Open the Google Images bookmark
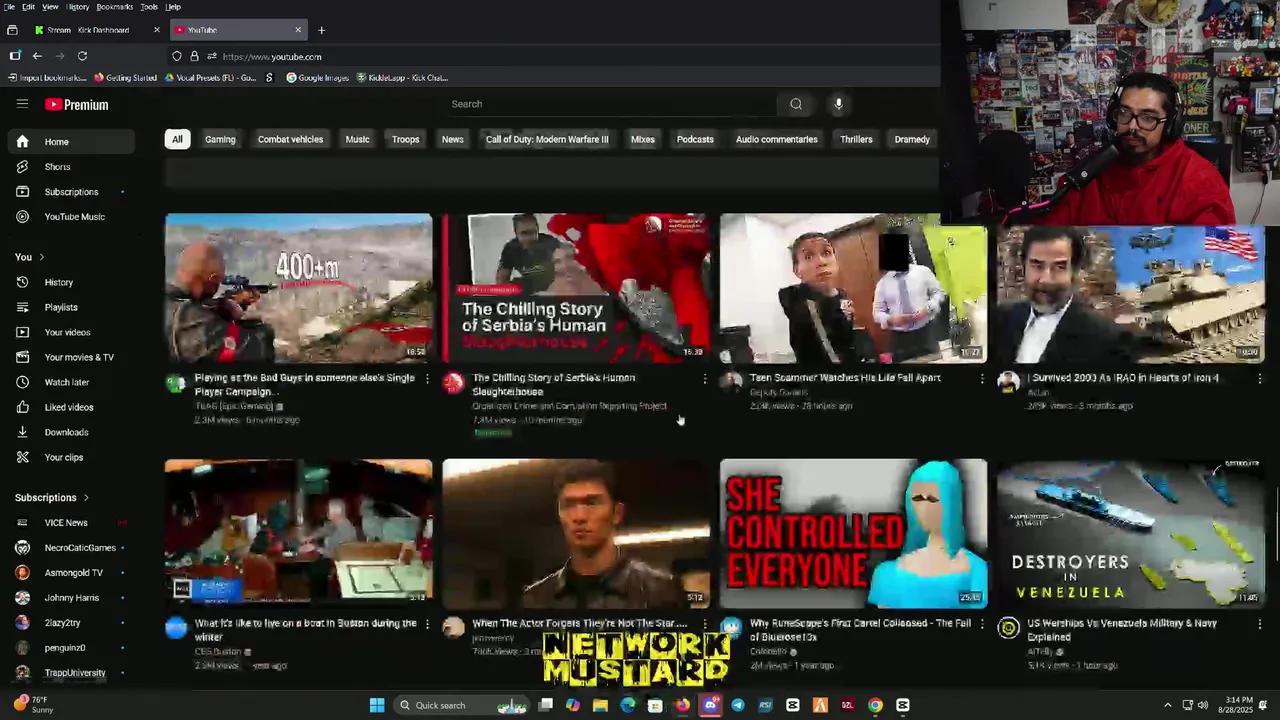Image resolution: width=1280 pixels, height=720 pixels. 317,77
